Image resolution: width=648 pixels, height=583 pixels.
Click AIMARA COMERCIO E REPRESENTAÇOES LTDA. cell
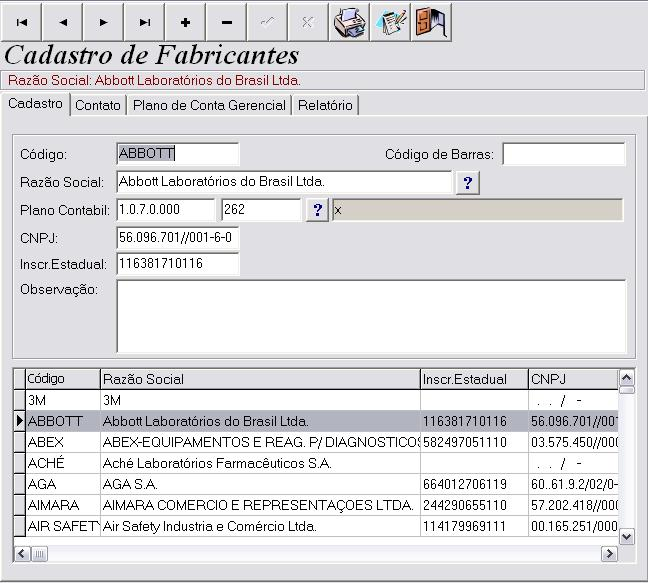click(x=260, y=505)
